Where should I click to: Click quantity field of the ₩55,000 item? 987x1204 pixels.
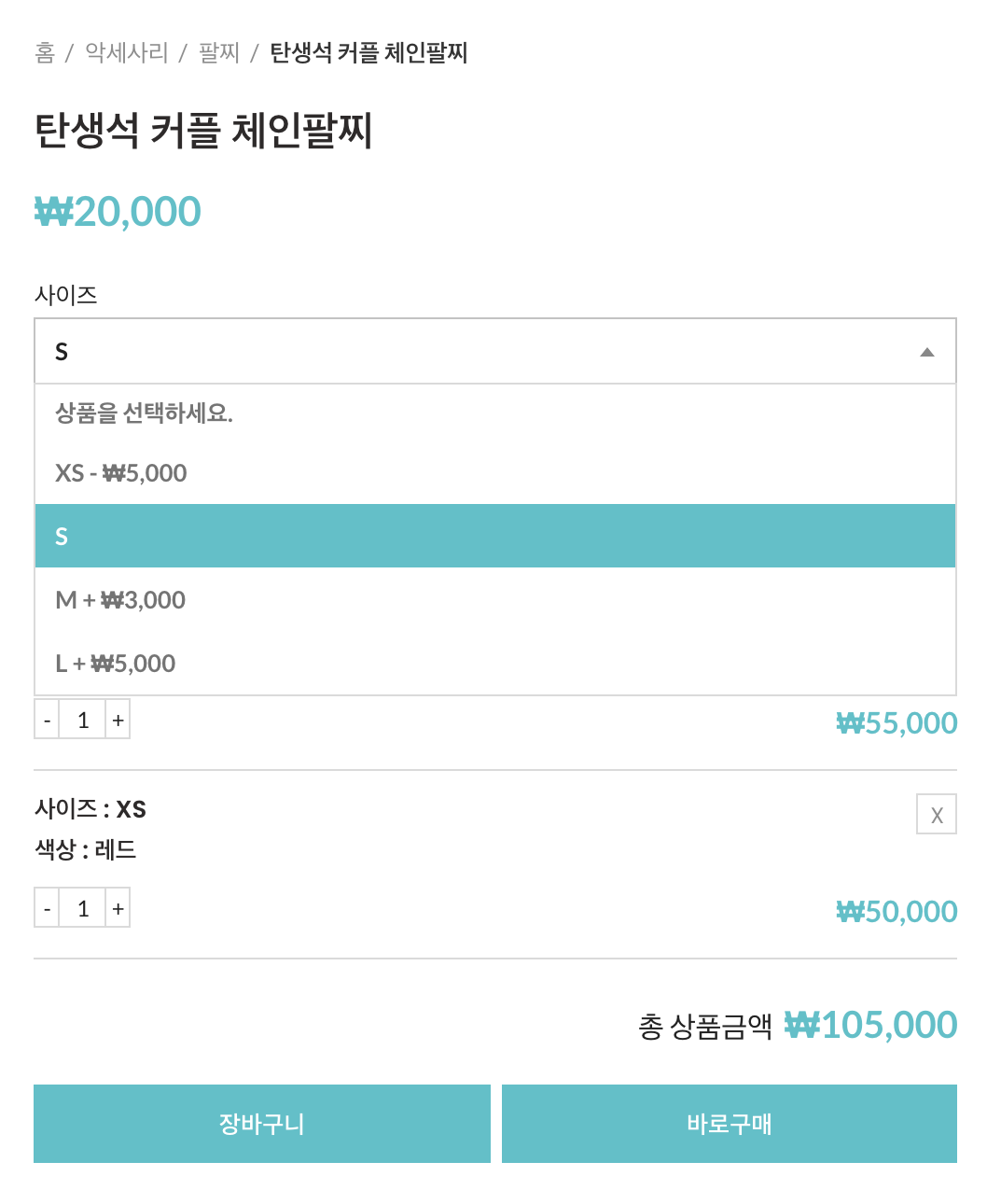pos(82,720)
